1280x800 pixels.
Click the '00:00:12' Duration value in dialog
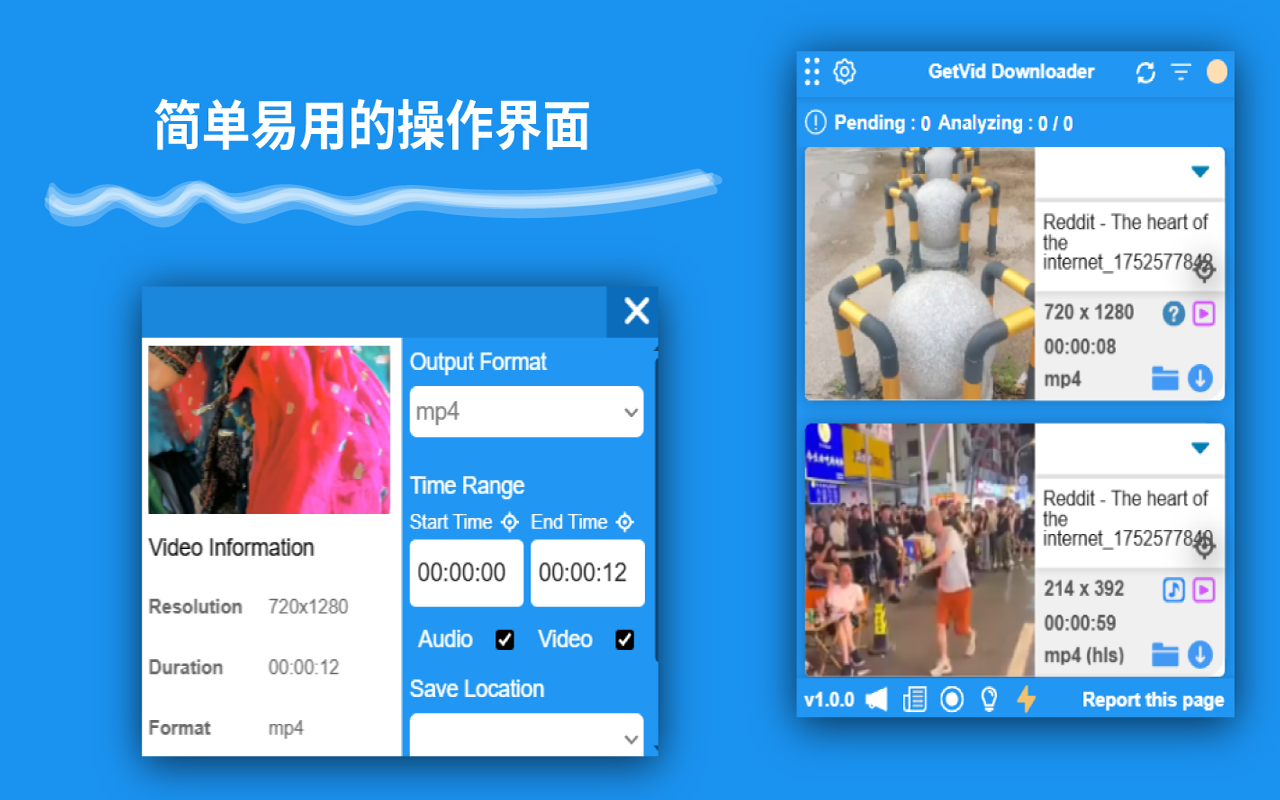click(304, 668)
